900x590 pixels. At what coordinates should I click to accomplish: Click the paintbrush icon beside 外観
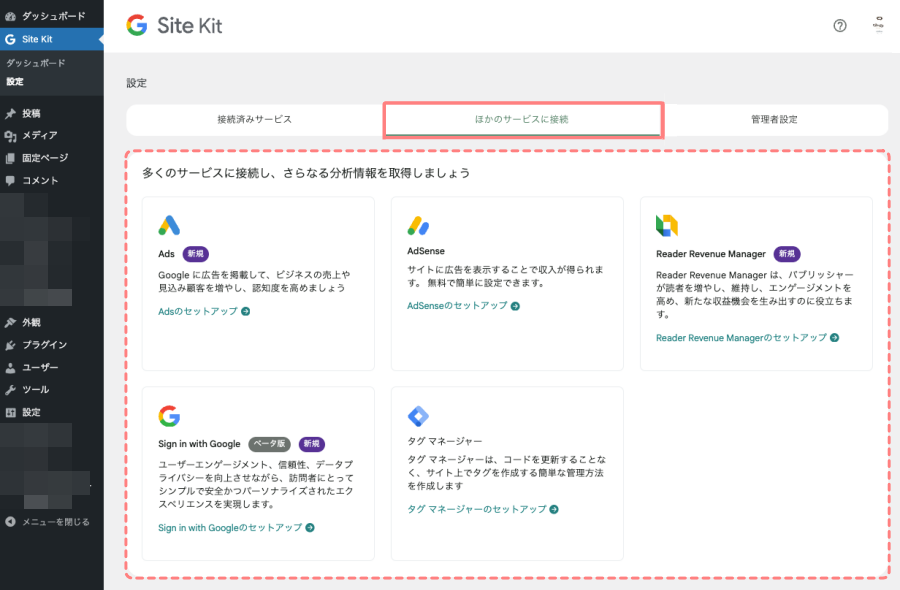click(10, 323)
